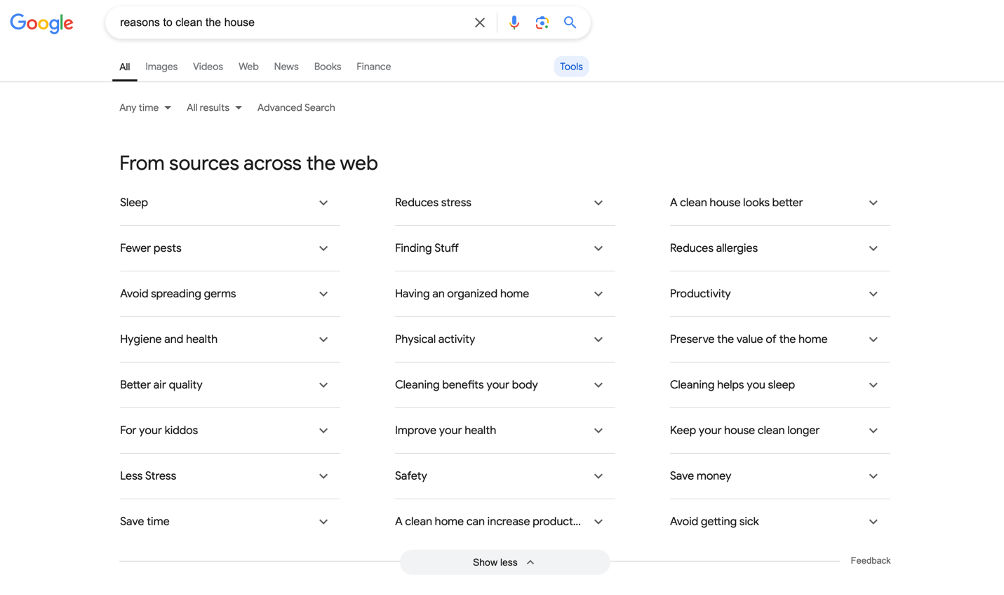The height and width of the screenshot is (595, 1004).
Task: Expand Having an organized home
Action: [505, 293]
